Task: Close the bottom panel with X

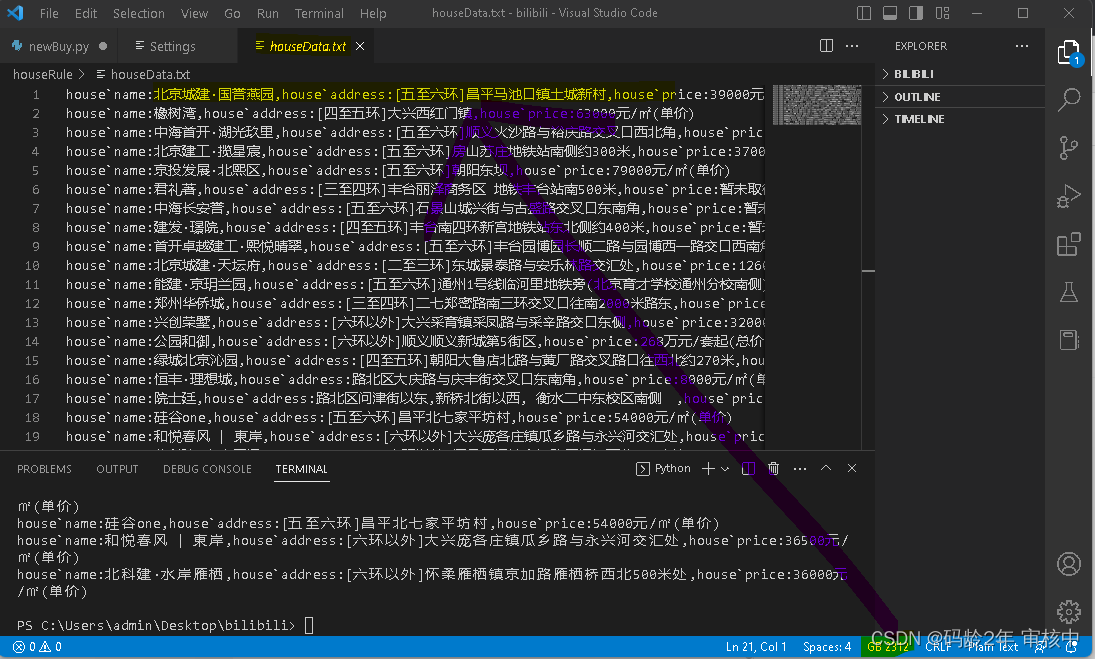Action: tap(852, 468)
